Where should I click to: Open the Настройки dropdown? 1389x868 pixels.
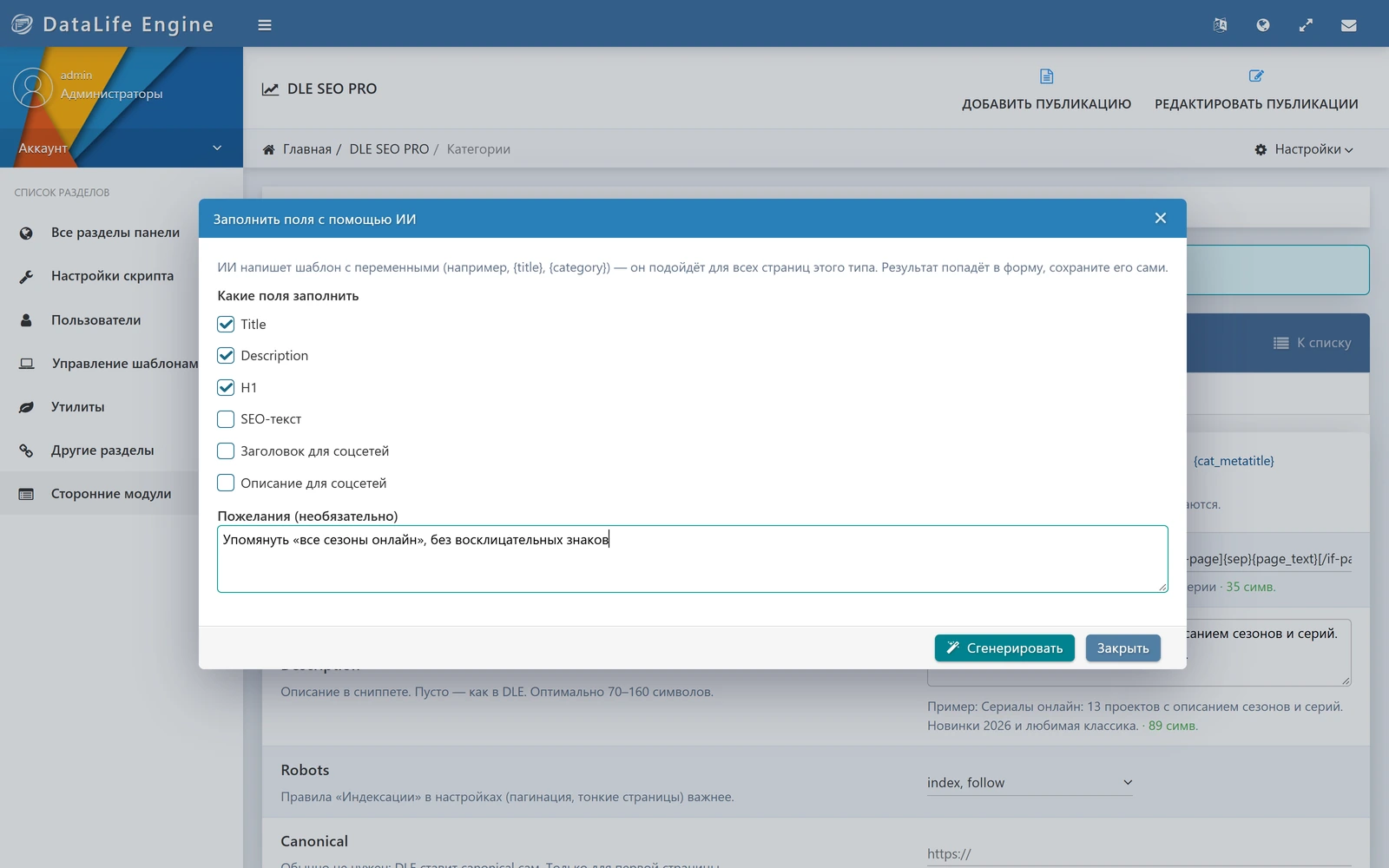[1304, 149]
